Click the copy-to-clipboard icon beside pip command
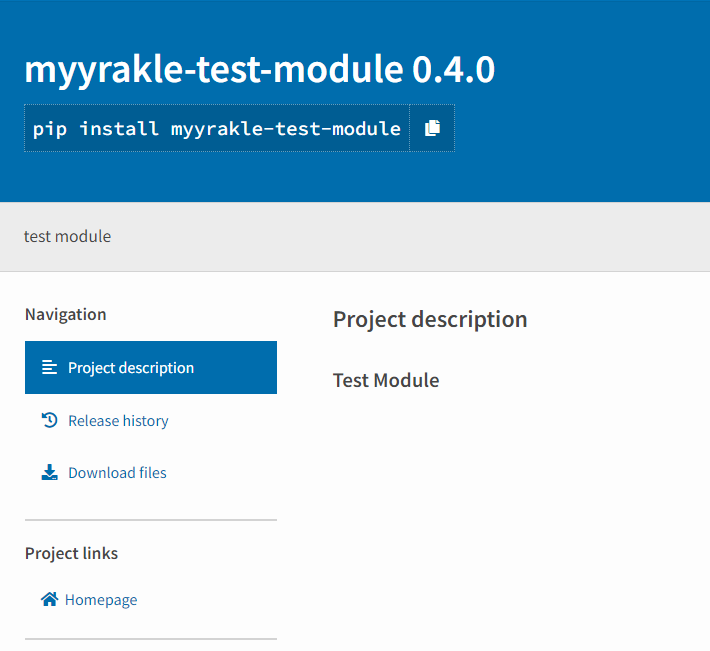Screen dimensions: 710x651 pyautogui.click(x=432, y=128)
